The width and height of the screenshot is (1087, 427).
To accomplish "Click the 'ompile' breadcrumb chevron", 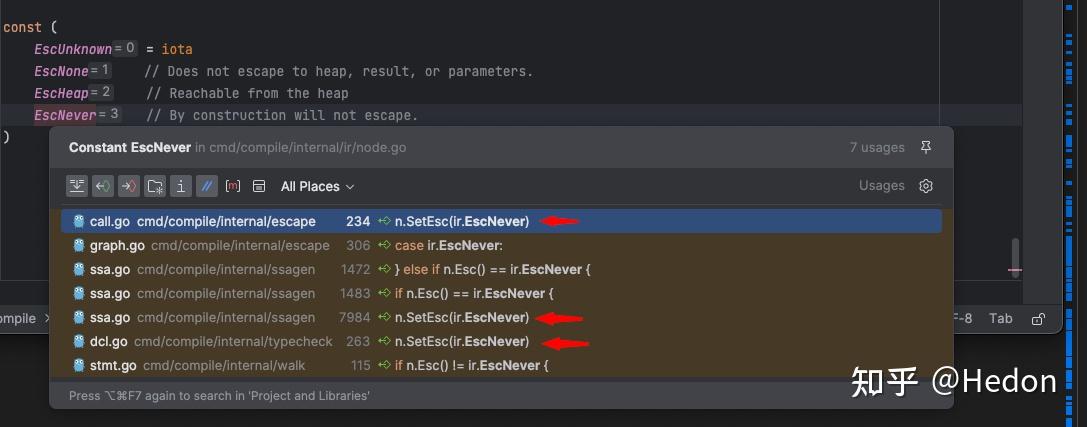I will pos(44,319).
